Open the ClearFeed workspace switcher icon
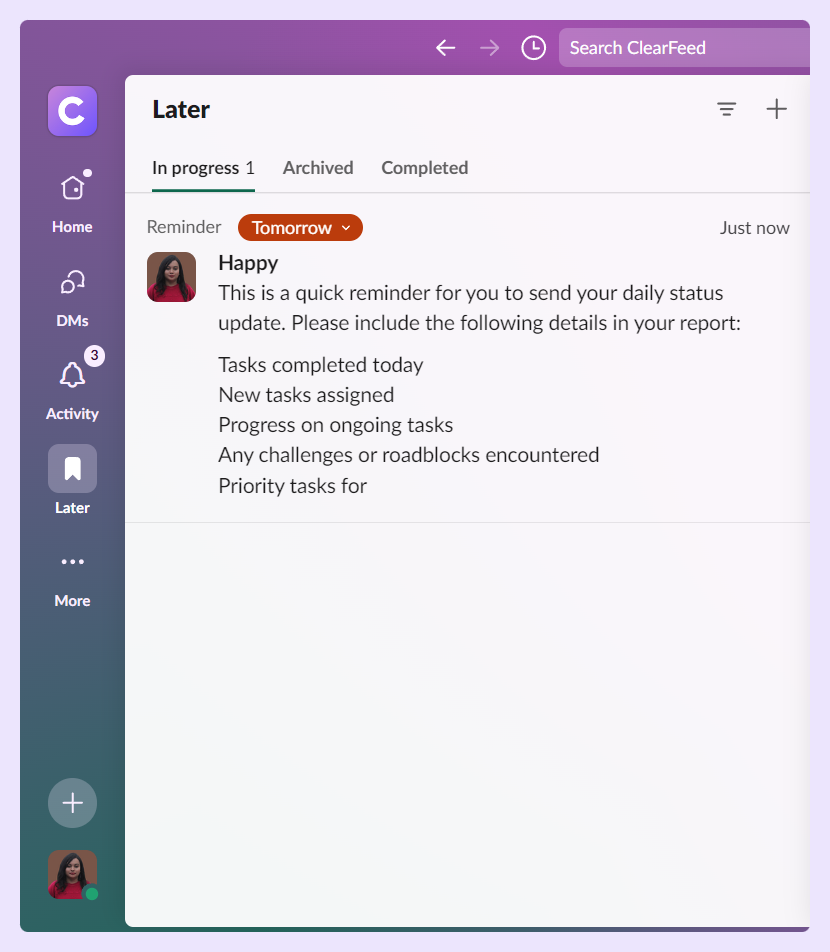 click(x=72, y=111)
